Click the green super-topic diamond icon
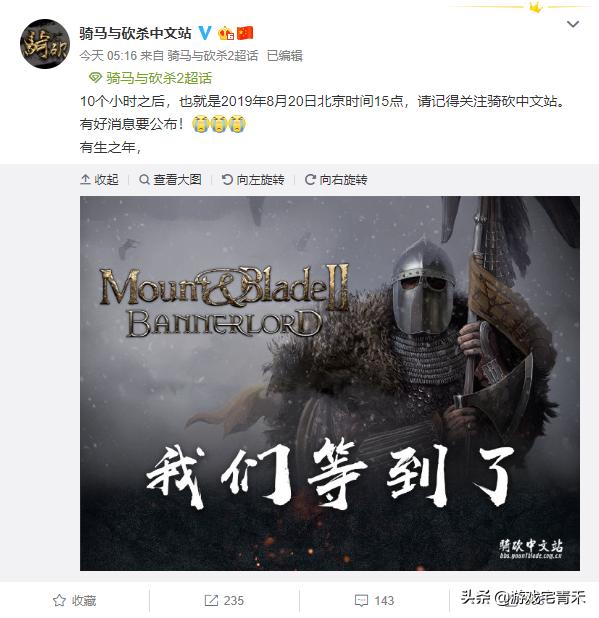This screenshot has height=618, width=599. [x=95, y=77]
